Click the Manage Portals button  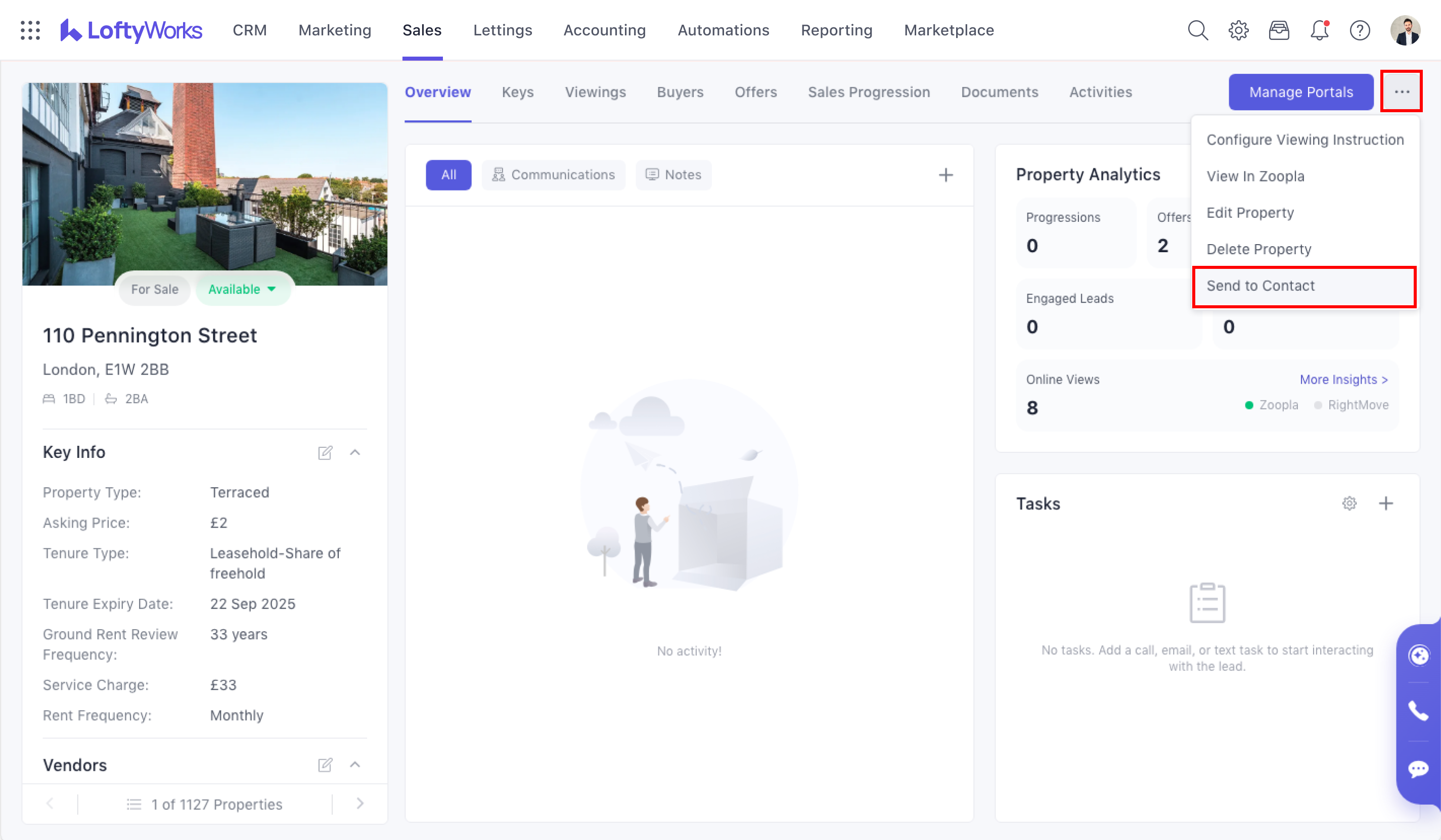1300,92
